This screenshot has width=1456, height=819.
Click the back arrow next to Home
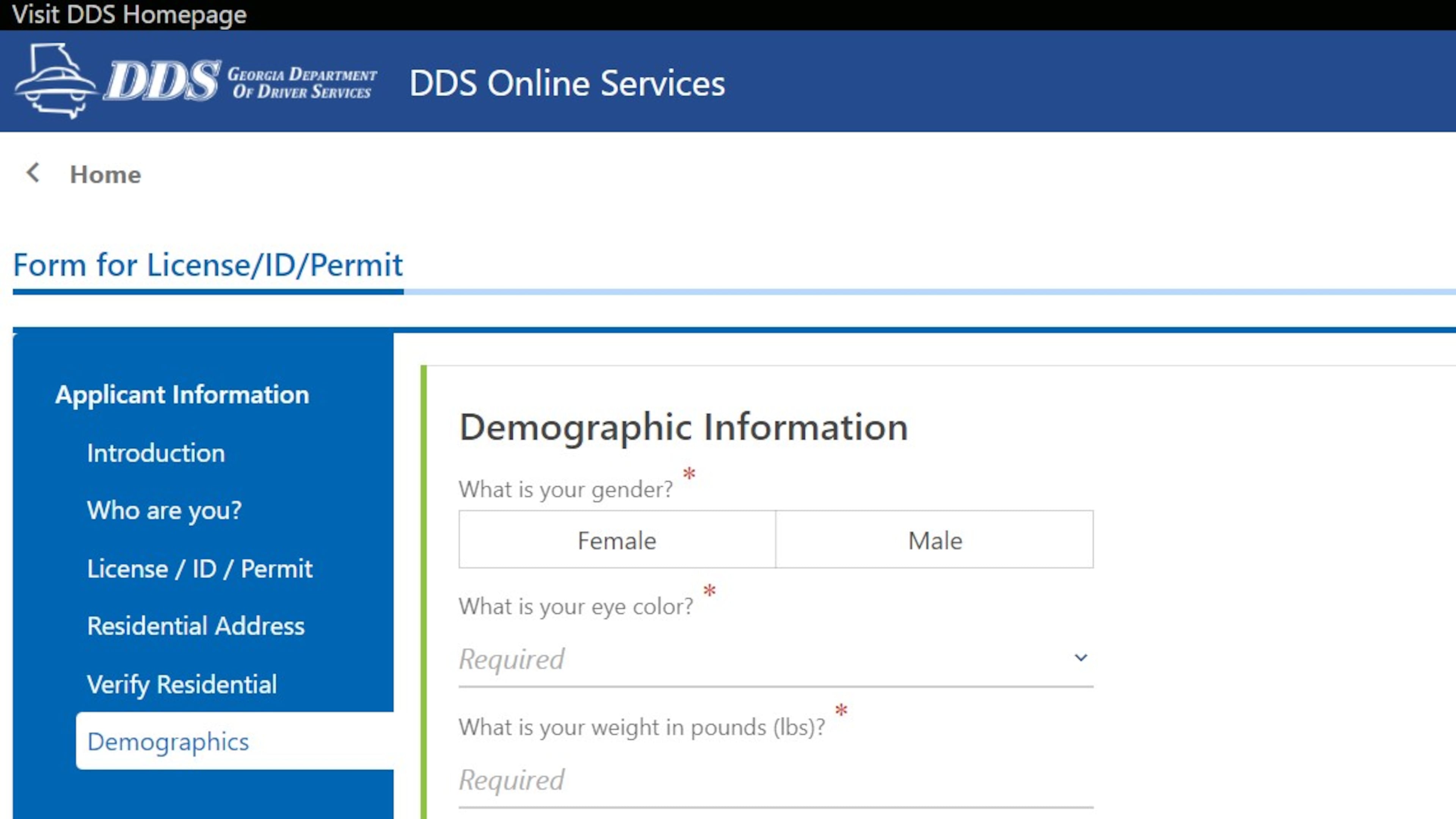coord(33,174)
